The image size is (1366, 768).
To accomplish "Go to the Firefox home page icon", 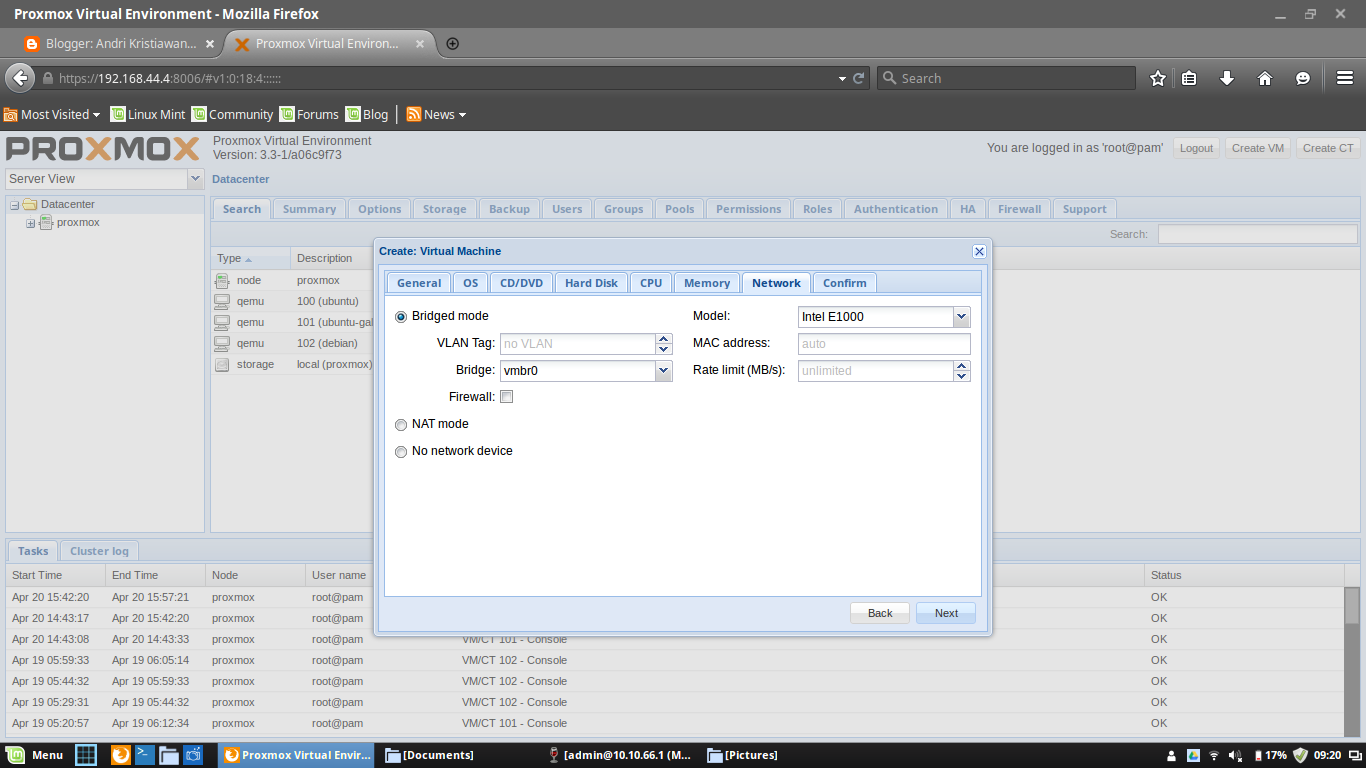I will pyautogui.click(x=1265, y=78).
